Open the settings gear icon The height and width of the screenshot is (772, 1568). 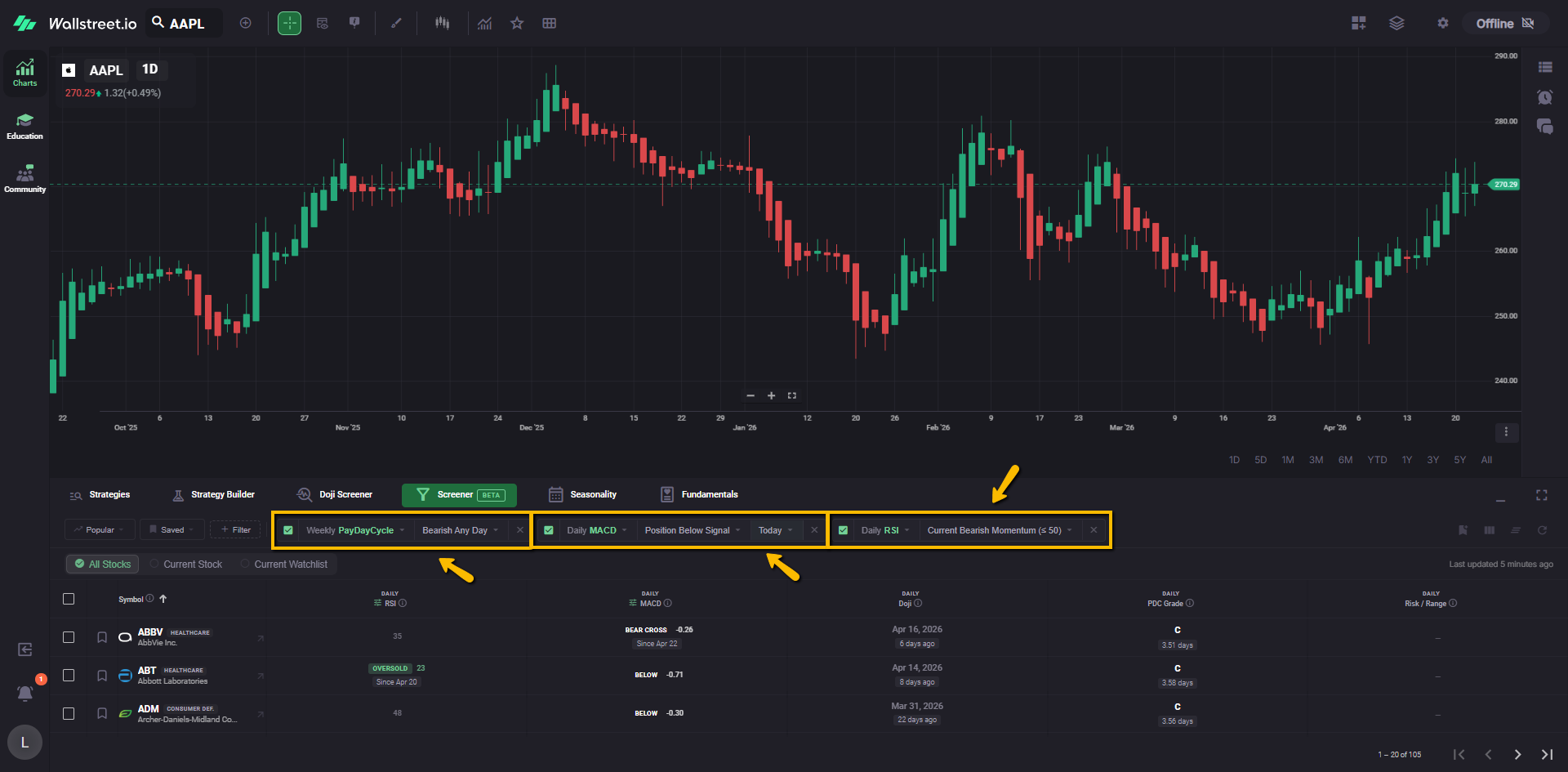(1443, 24)
